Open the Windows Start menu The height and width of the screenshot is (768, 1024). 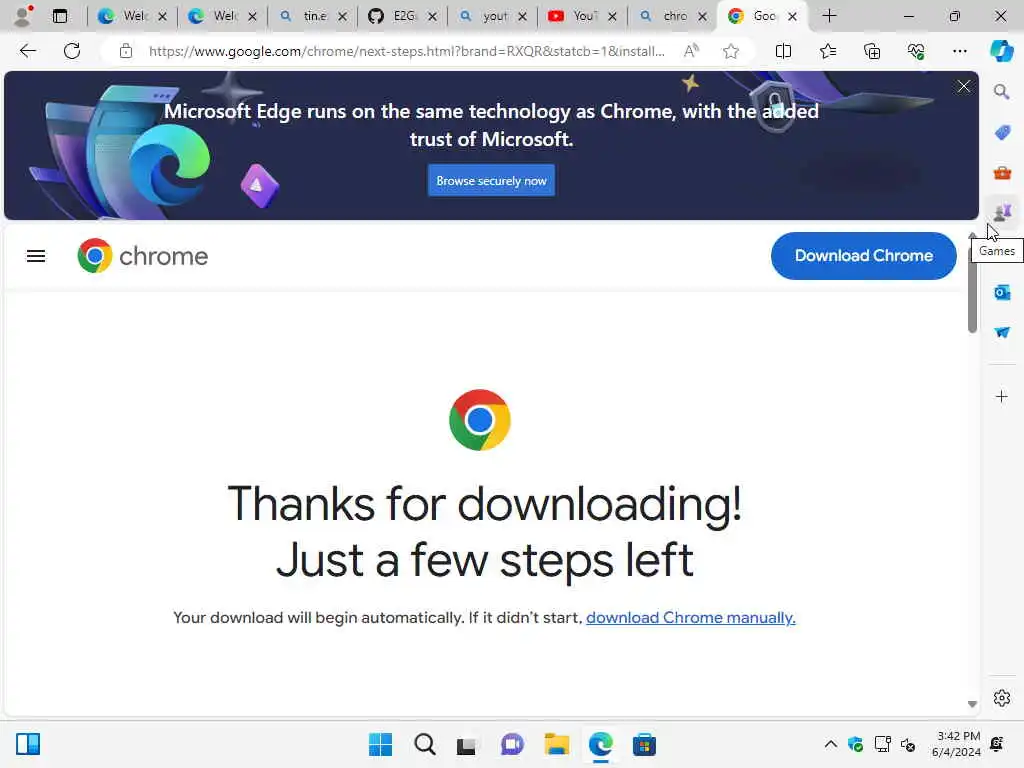[381, 744]
